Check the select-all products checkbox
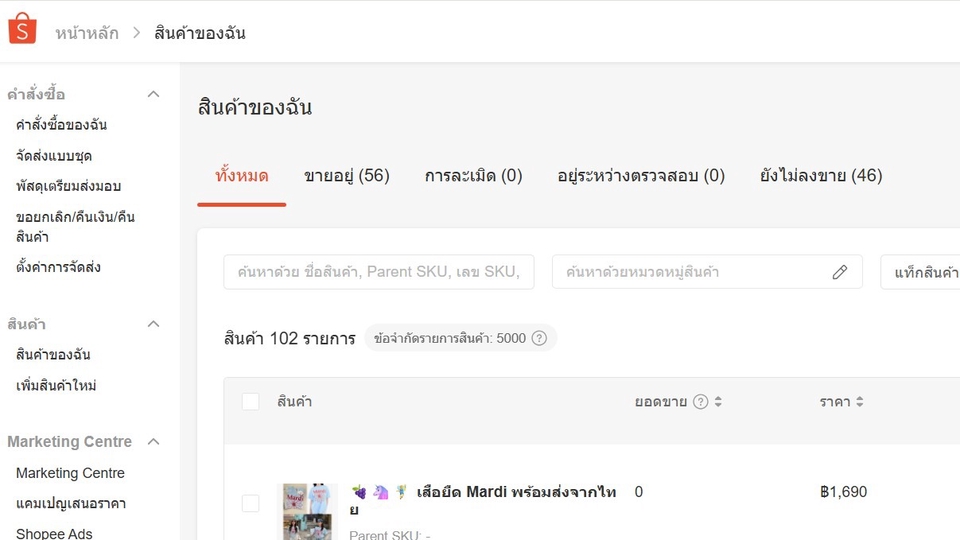Image resolution: width=960 pixels, height=540 pixels. coord(250,402)
